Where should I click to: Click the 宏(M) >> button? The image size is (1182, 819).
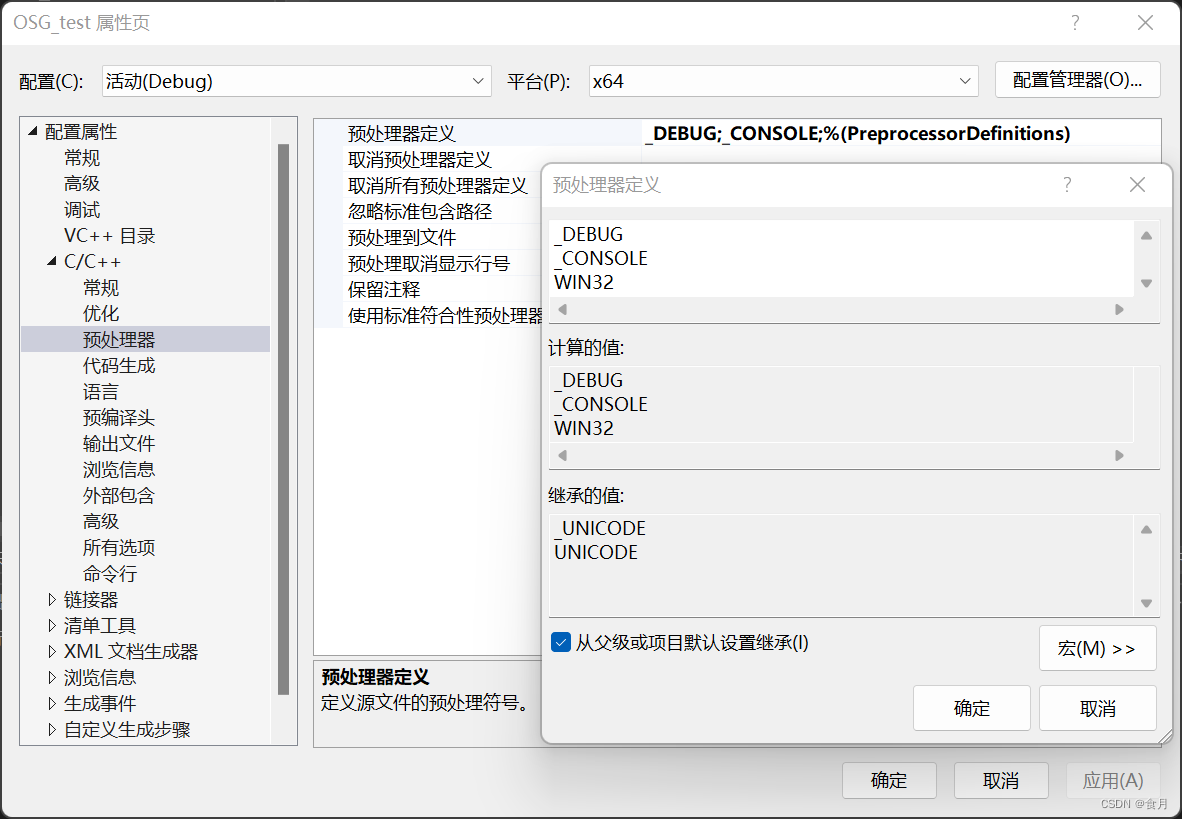click(x=1097, y=648)
